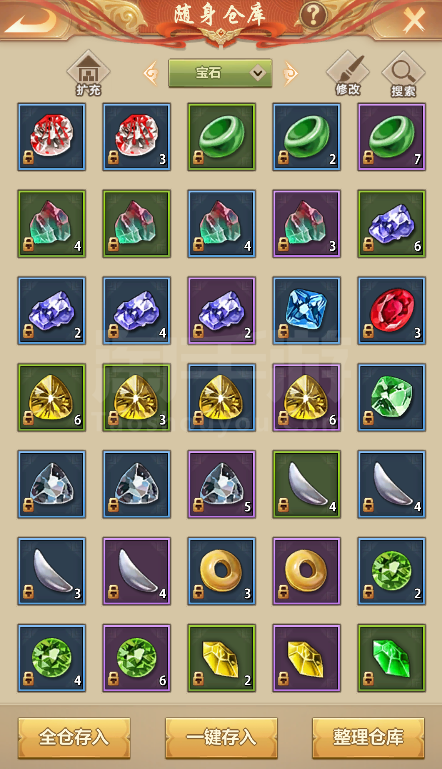Click the 修改 brush edit icon
442x769 pixels.
click(x=348, y=74)
